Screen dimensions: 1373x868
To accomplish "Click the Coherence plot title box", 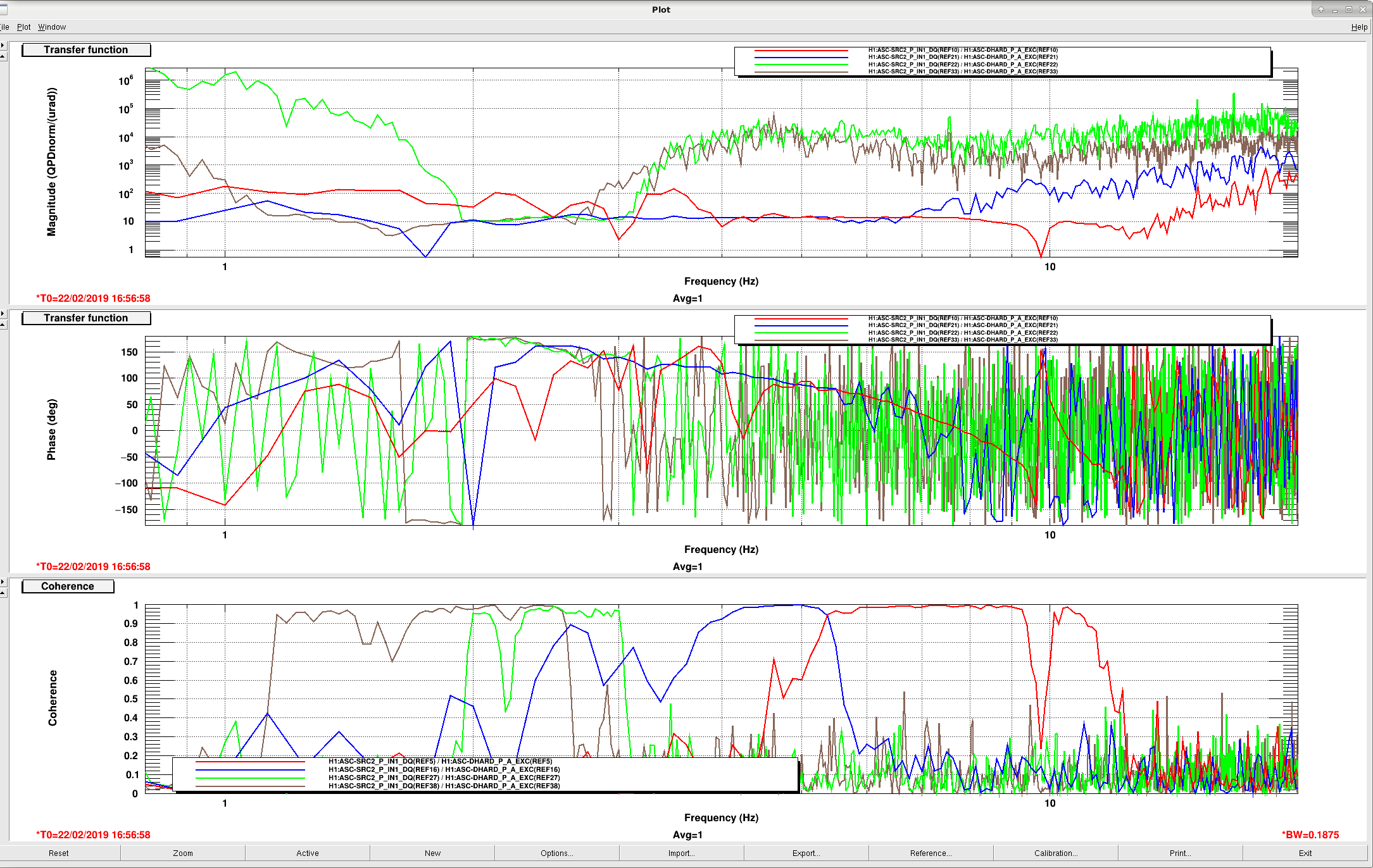I will 68,586.
